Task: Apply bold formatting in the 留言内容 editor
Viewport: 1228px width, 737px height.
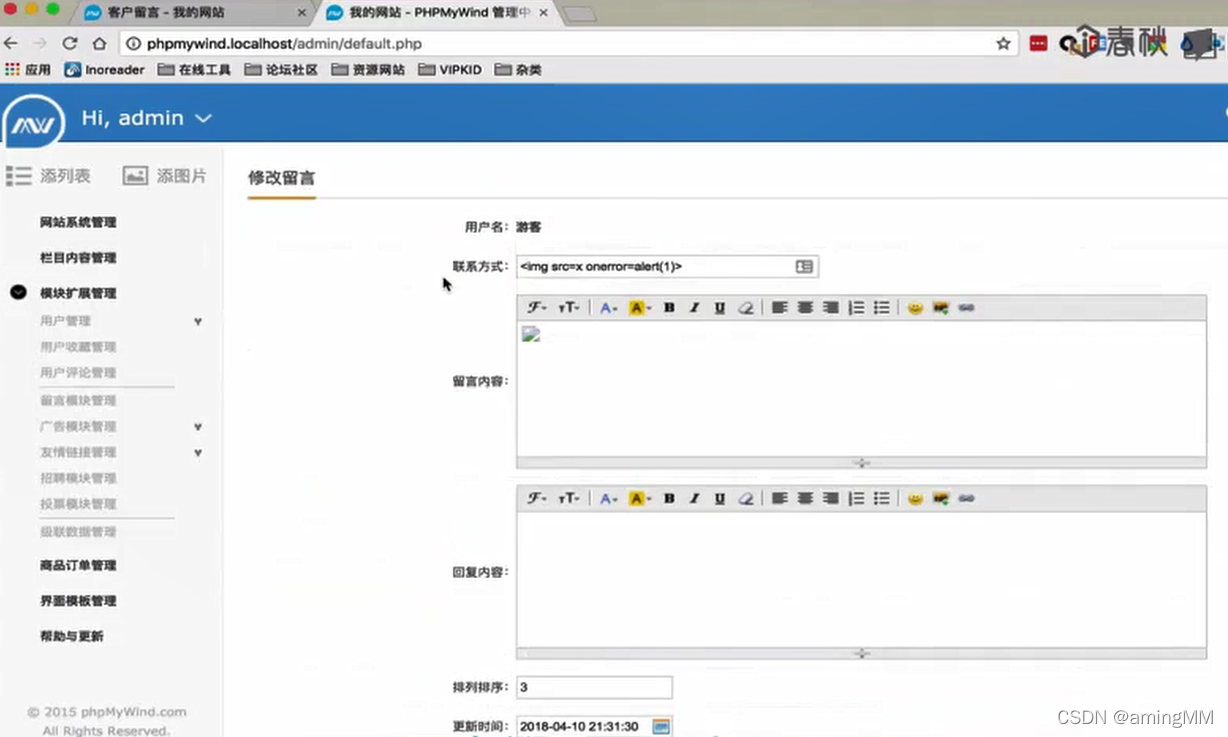Action: [x=668, y=307]
